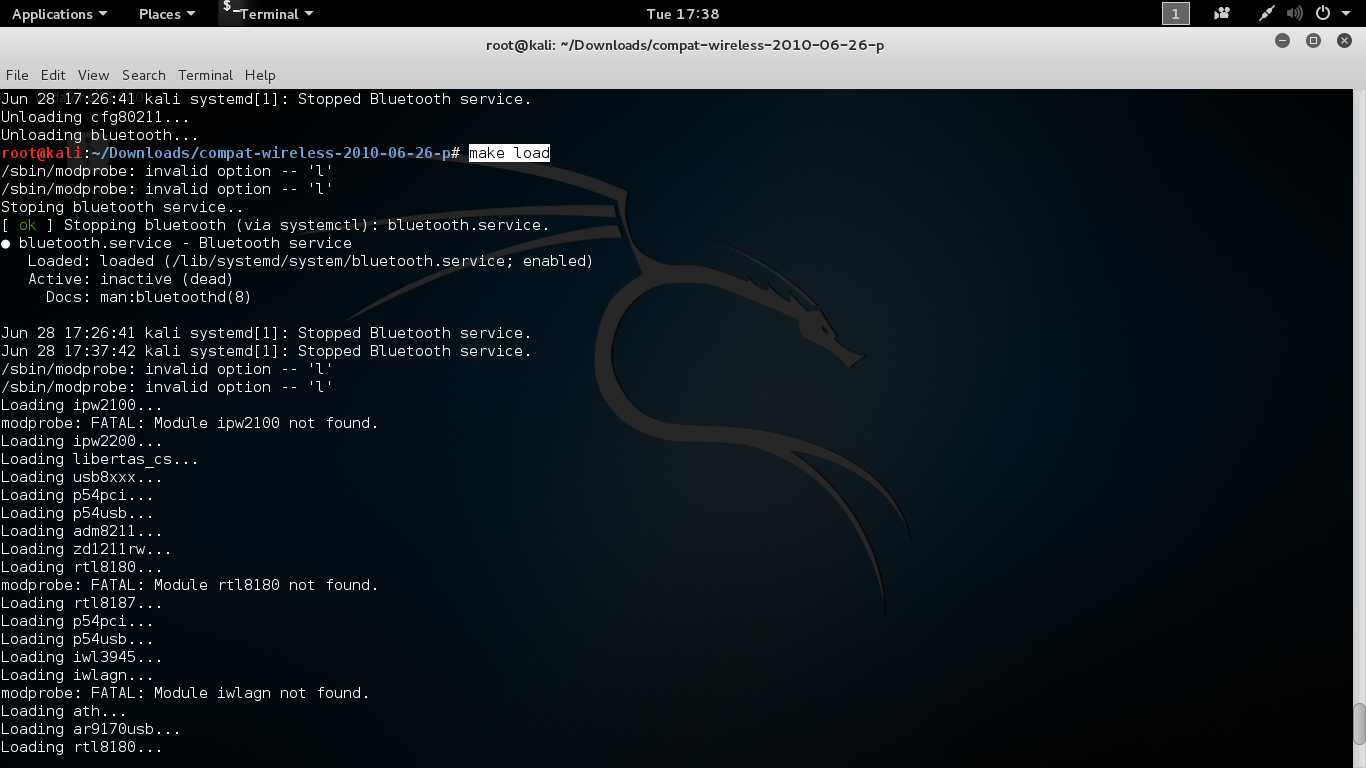
Task: Open the system status dropdown arrow
Action: click(1344, 14)
